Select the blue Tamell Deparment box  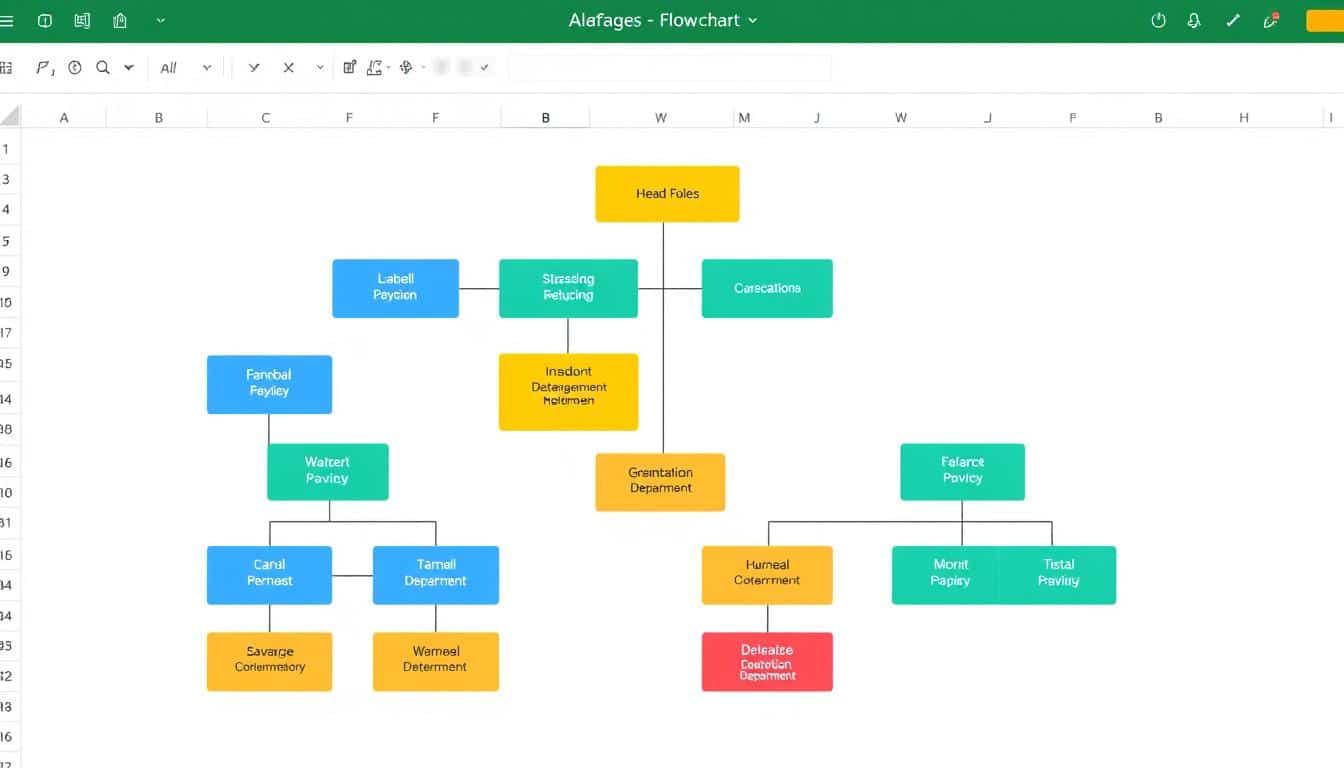coord(435,574)
